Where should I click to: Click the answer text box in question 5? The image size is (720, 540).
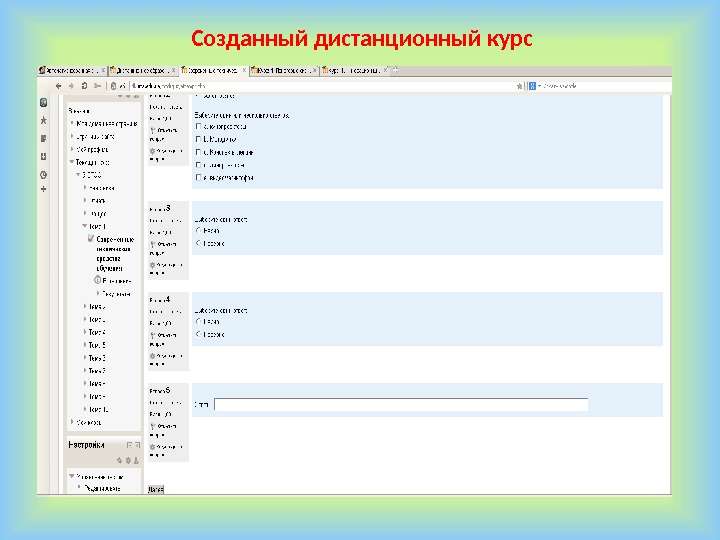(401, 405)
